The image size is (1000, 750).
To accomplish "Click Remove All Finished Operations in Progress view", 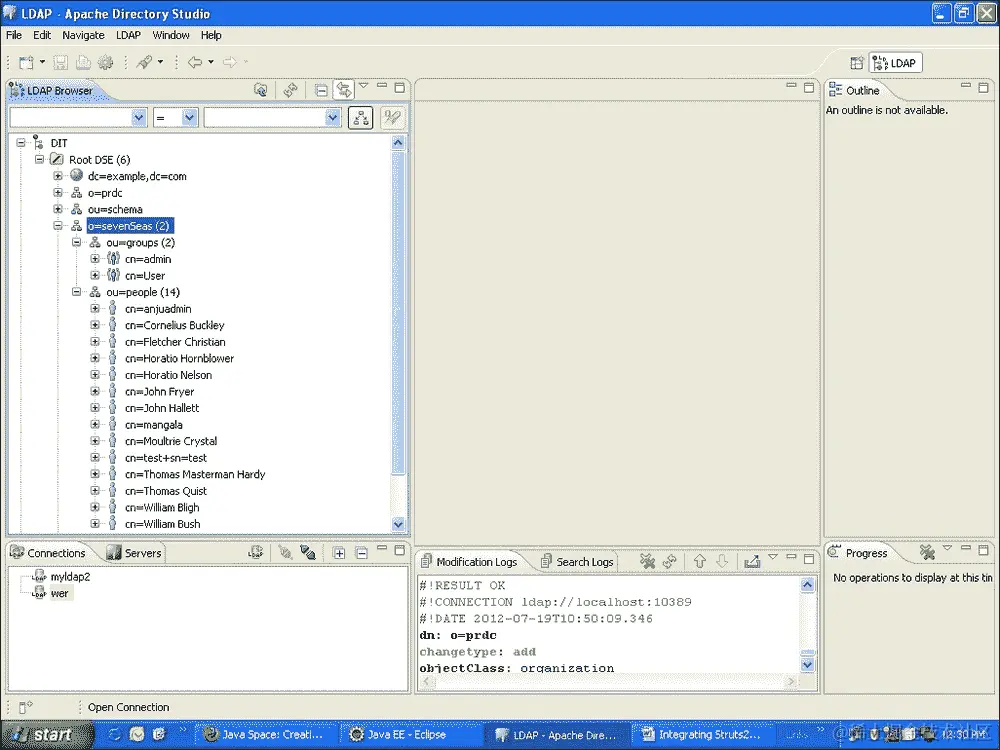I will [927, 552].
